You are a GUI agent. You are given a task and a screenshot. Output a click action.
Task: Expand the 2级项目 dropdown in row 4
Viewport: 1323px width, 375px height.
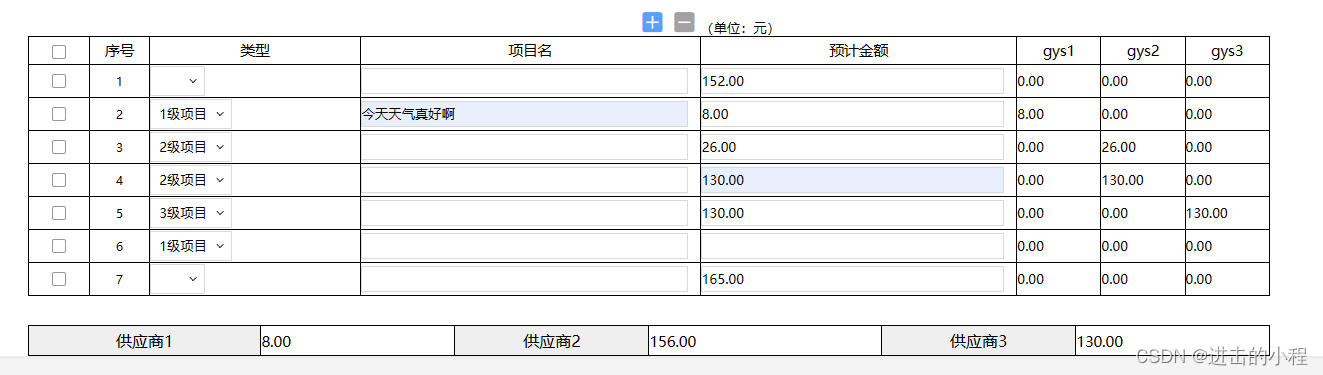(x=192, y=180)
